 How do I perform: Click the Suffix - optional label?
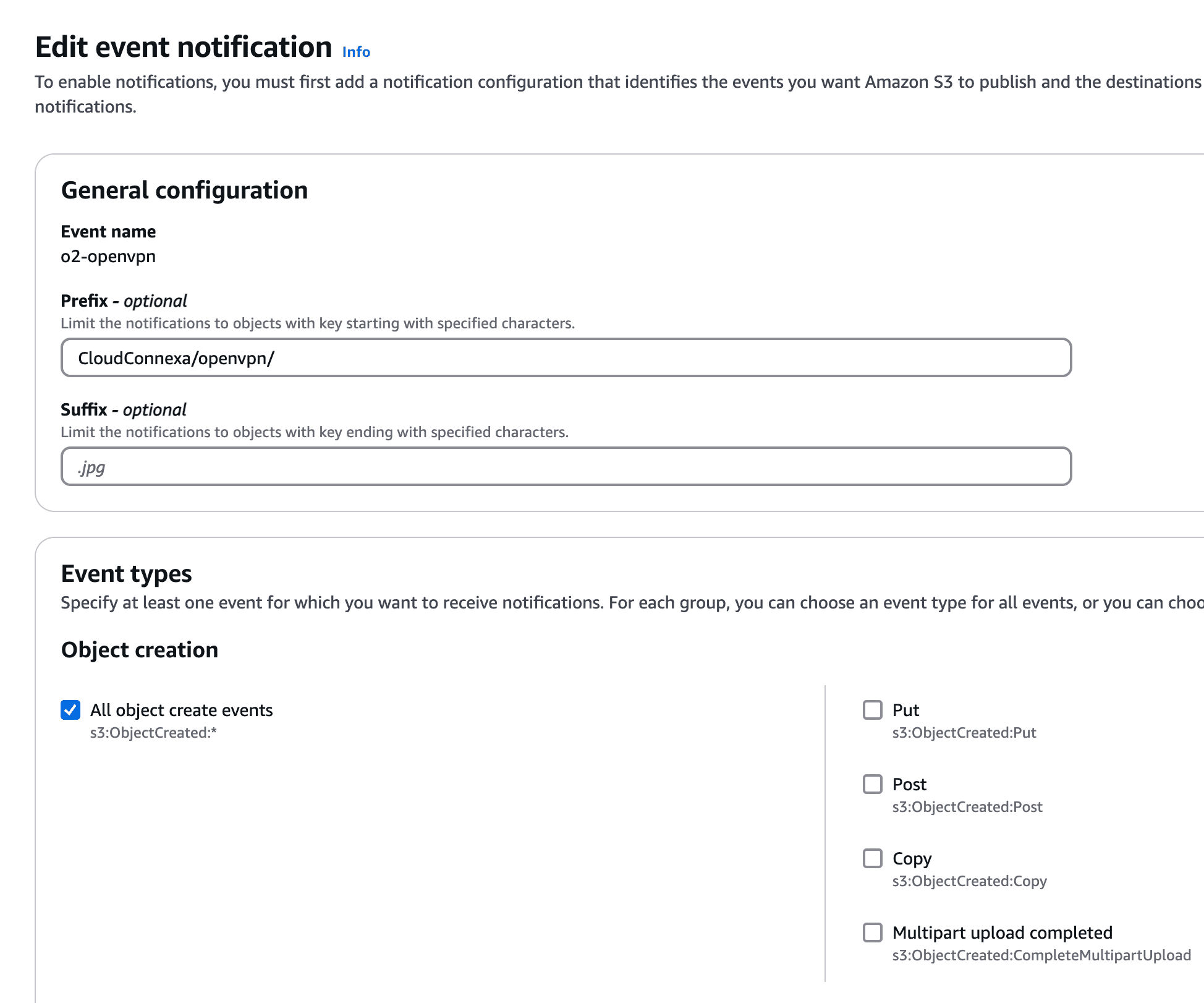tap(124, 410)
